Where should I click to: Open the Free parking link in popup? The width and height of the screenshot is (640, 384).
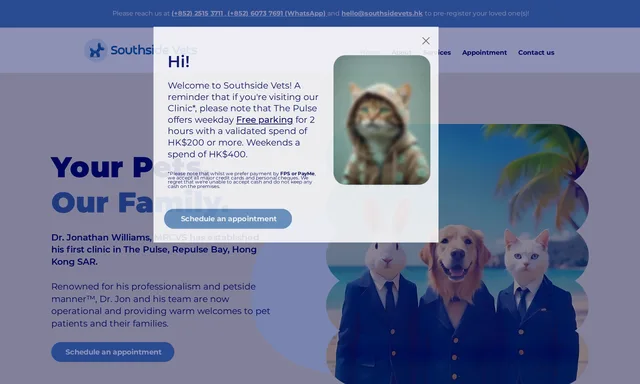click(x=264, y=120)
